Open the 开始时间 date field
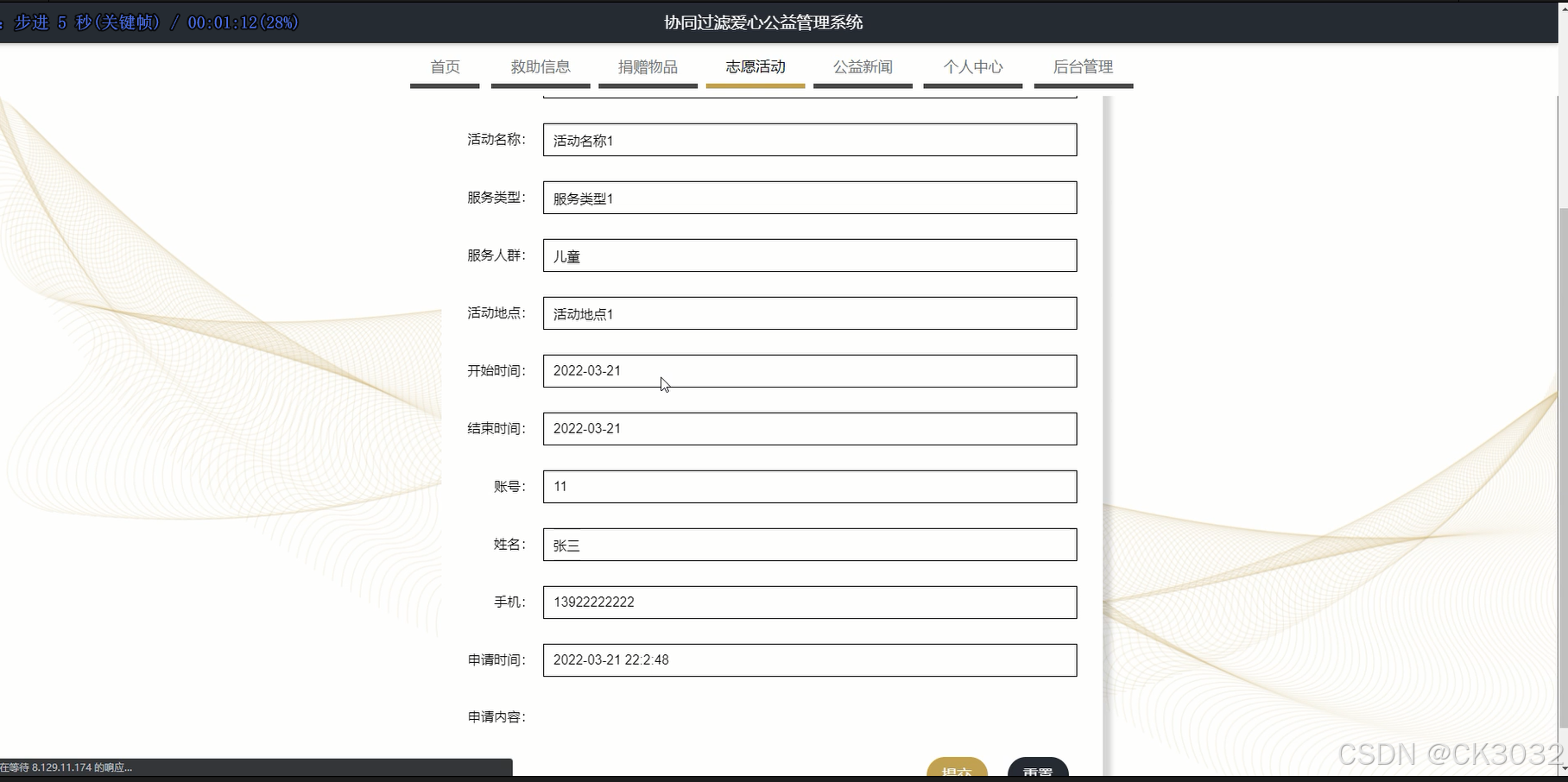 click(809, 370)
